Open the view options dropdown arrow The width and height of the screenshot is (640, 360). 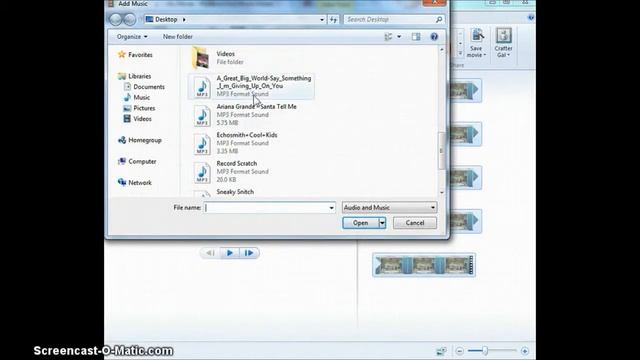click(399, 37)
